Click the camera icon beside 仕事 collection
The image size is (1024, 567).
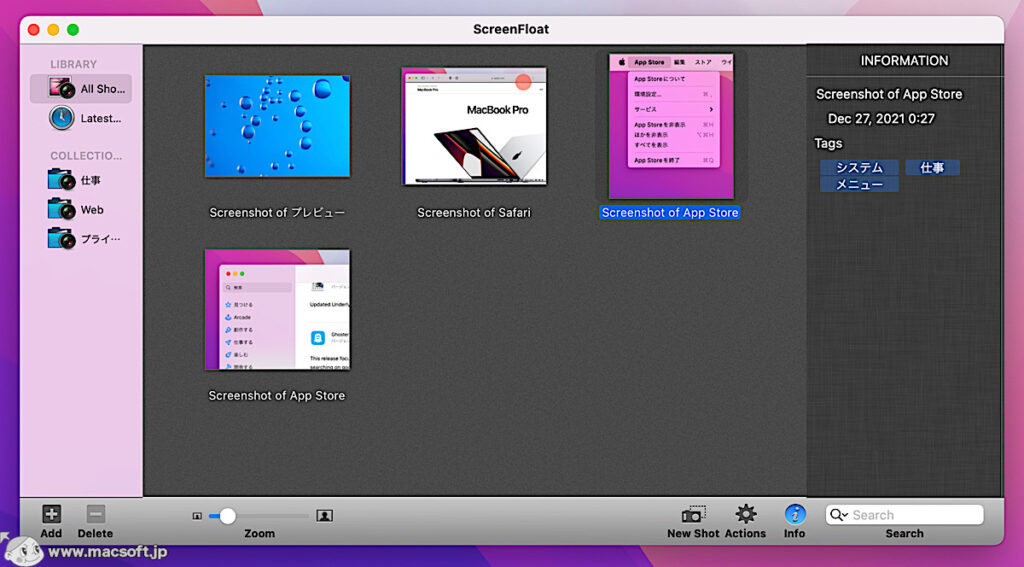click(x=61, y=180)
